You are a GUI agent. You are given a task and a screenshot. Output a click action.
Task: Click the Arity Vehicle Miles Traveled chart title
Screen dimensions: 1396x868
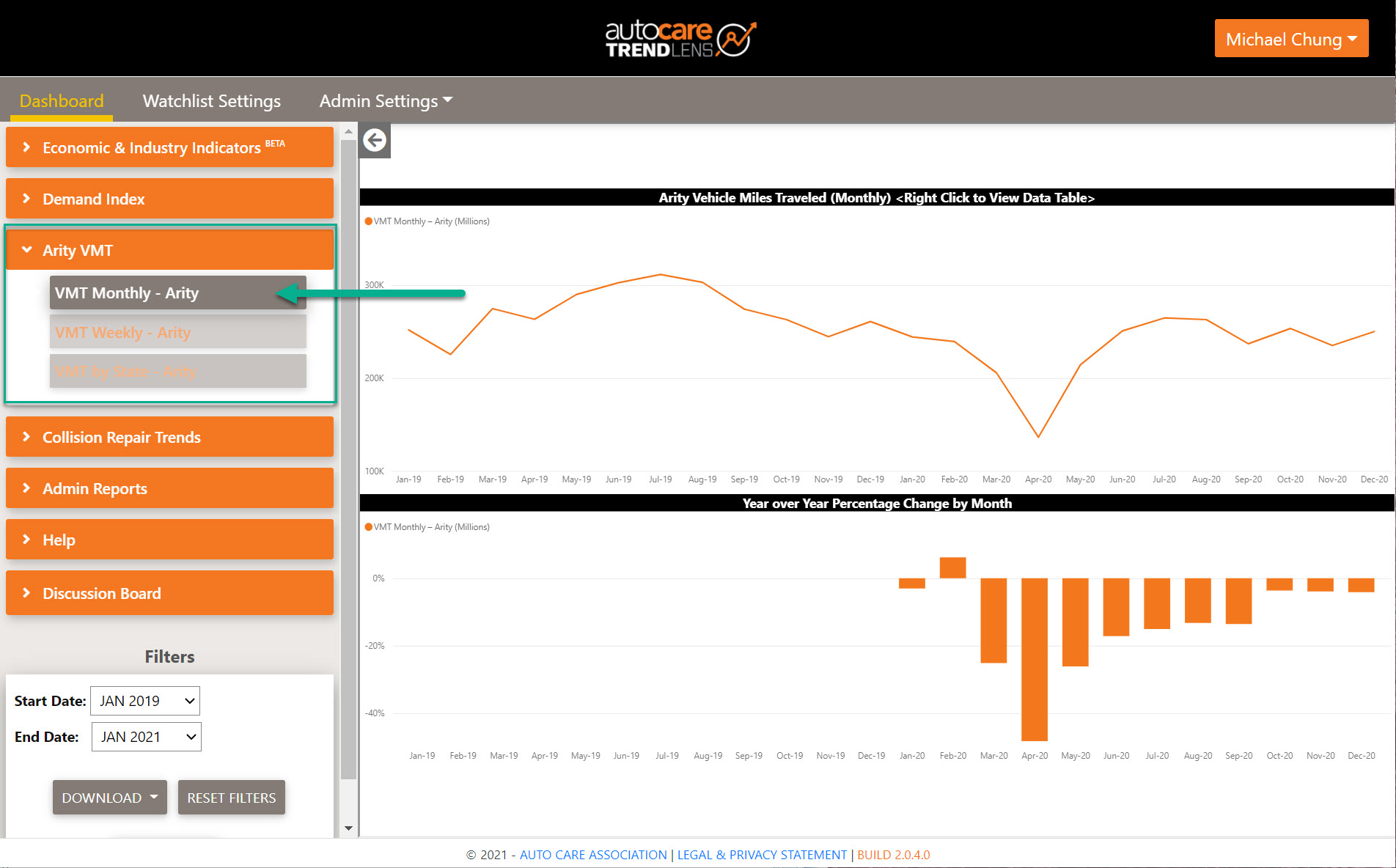click(x=876, y=197)
